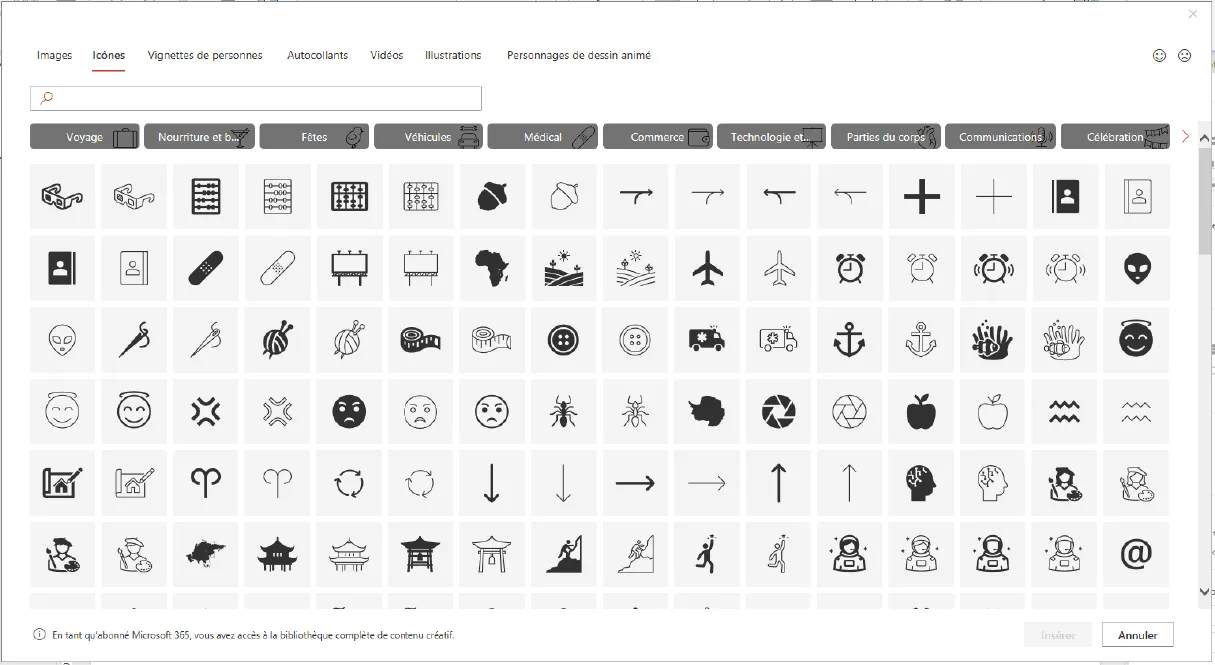This screenshot has width=1215, height=665.
Task: Pick the bold plus sign icon
Action: [x=921, y=196]
